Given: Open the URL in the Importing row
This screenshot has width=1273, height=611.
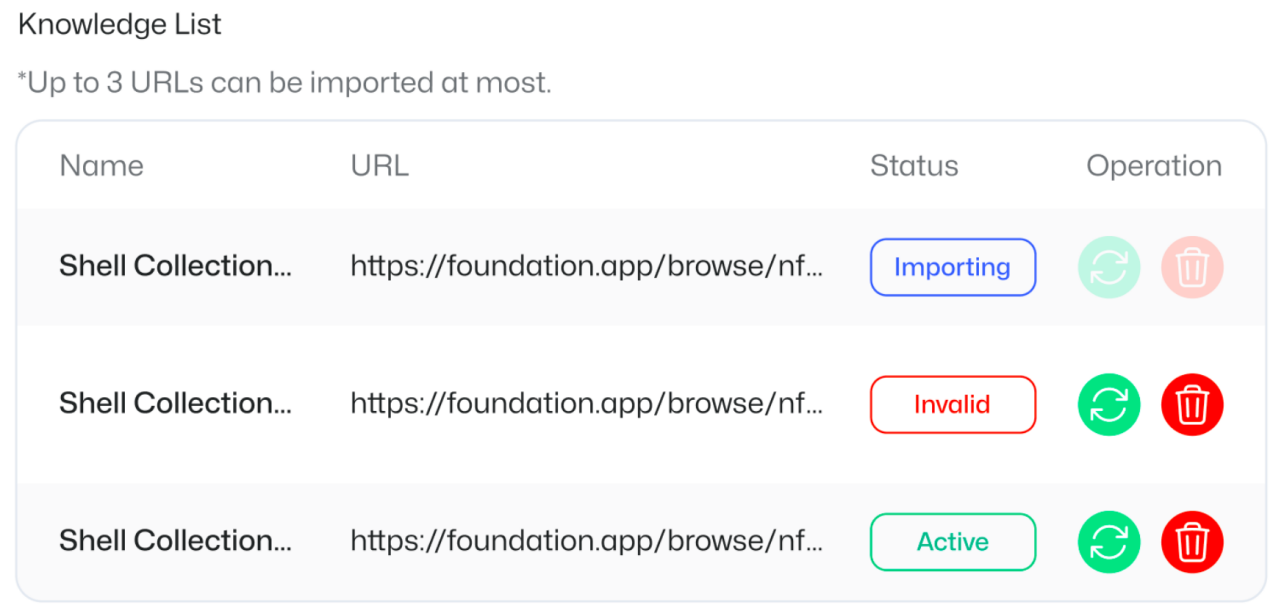Looking at the screenshot, I should [x=586, y=267].
